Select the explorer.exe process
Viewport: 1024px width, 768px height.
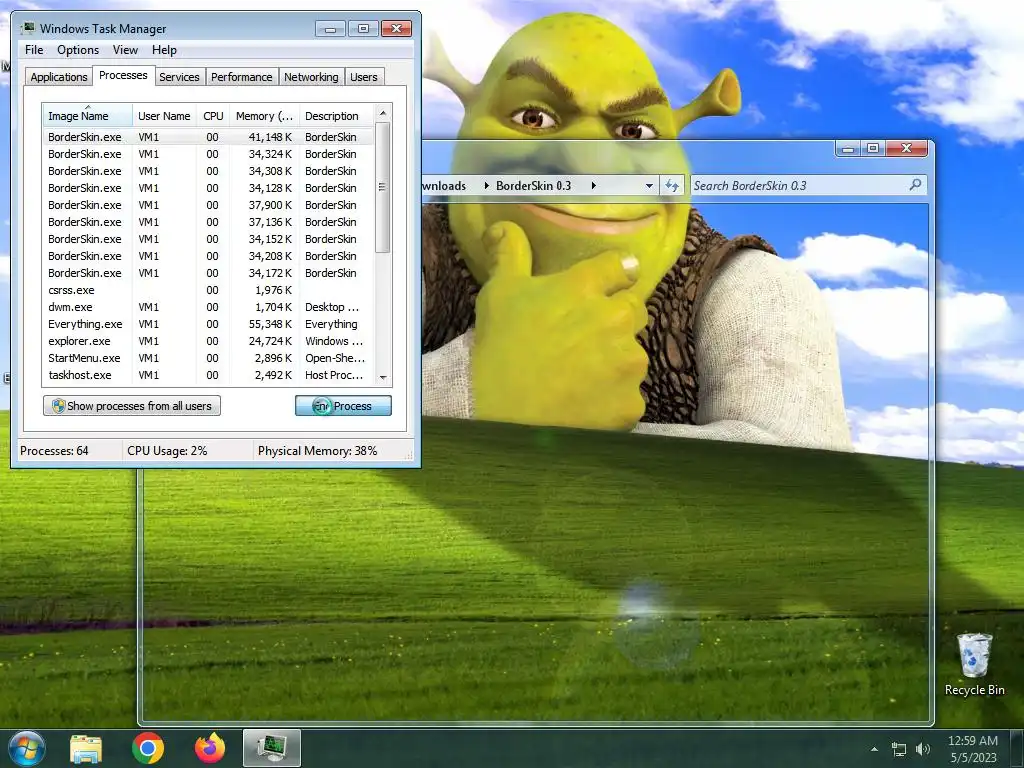[x=208, y=341]
